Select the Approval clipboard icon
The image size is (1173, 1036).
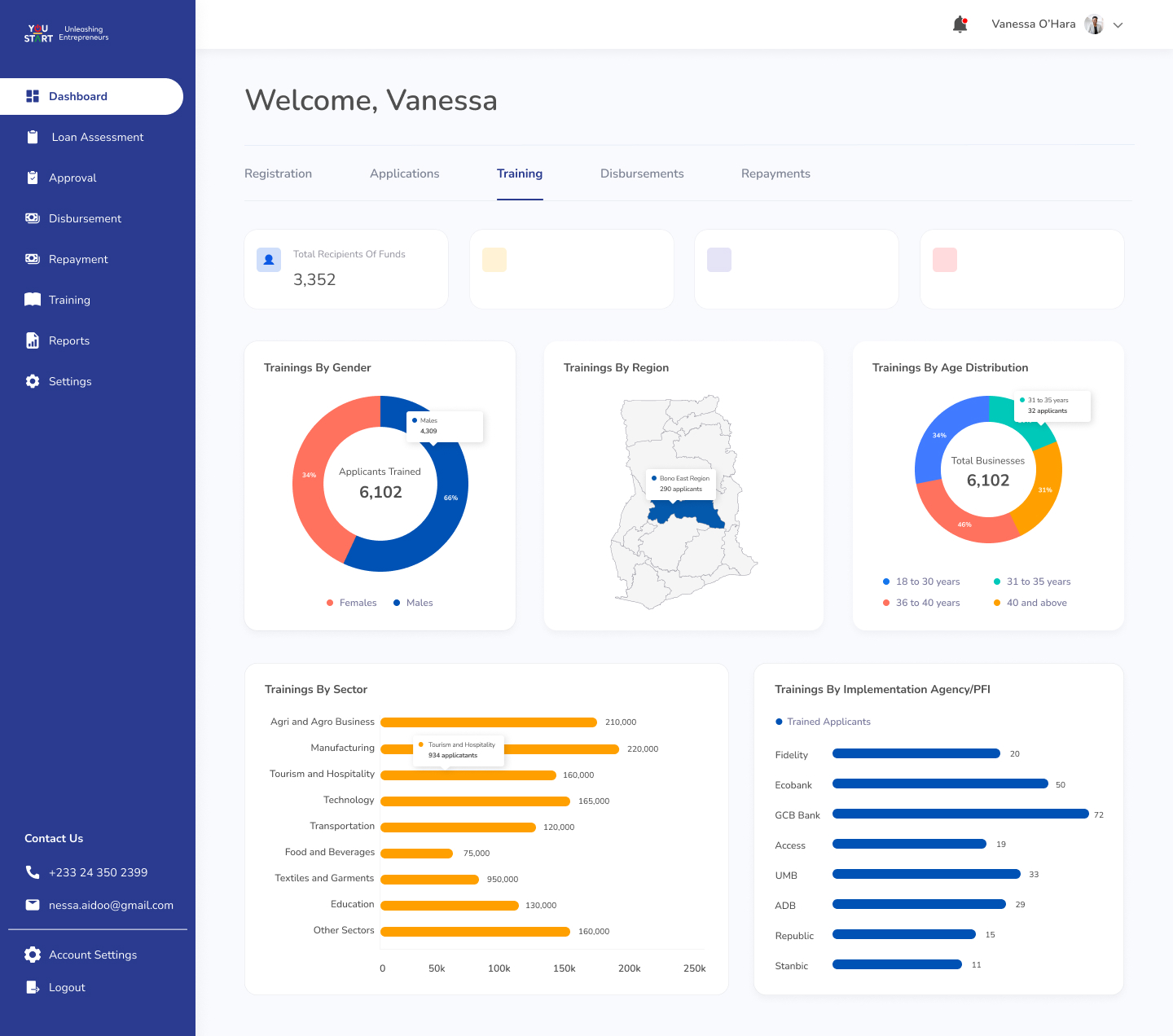click(x=33, y=178)
